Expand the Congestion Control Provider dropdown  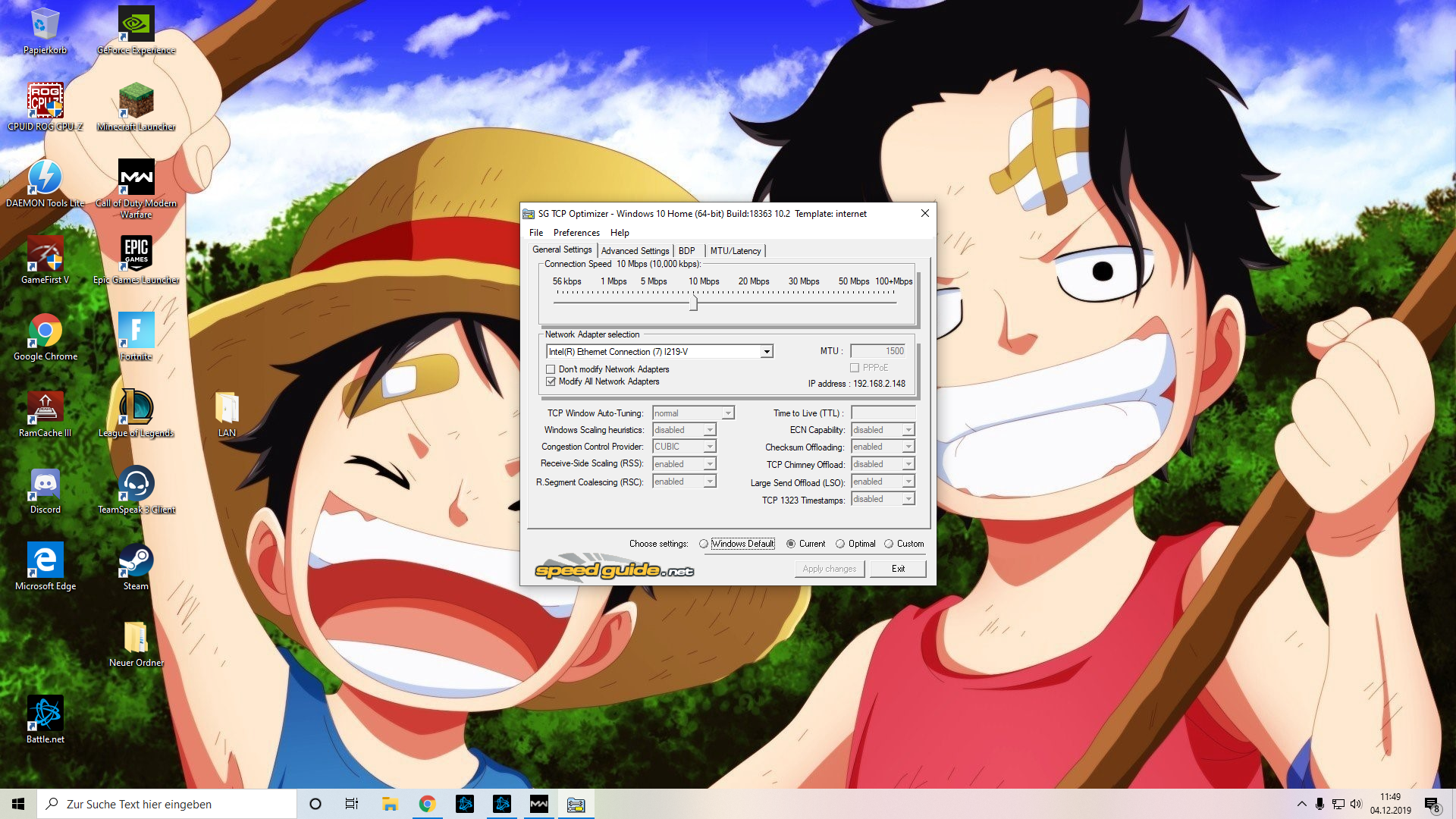pyautogui.click(x=710, y=447)
